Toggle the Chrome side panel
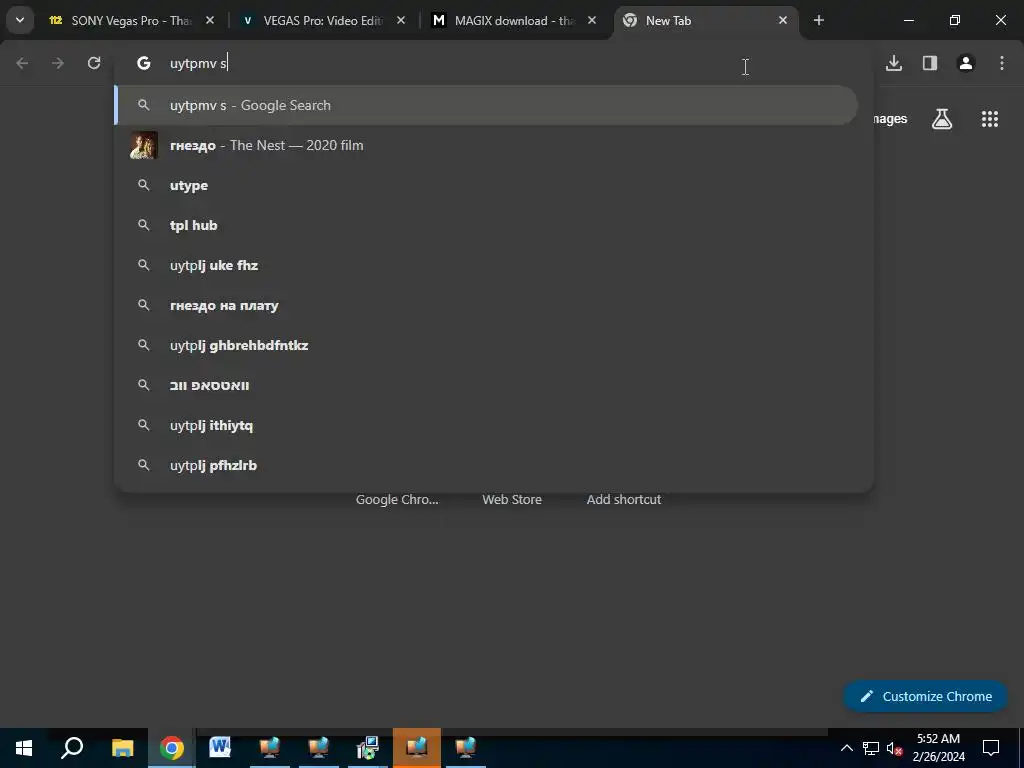 point(930,63)
